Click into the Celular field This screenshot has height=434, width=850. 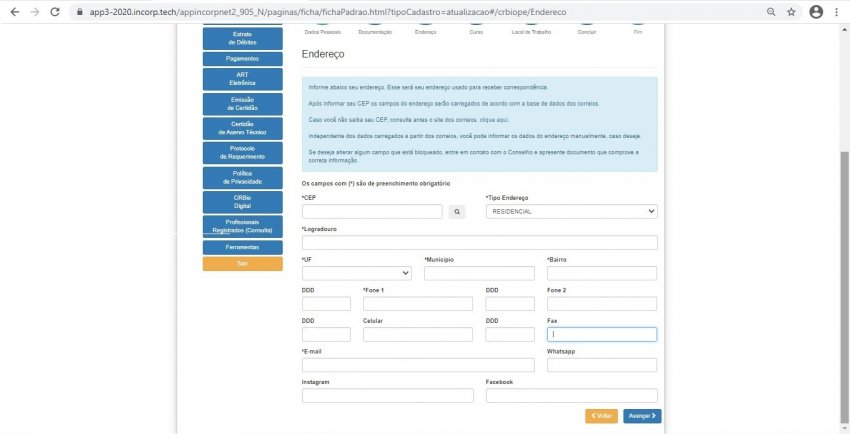point(418,334)
